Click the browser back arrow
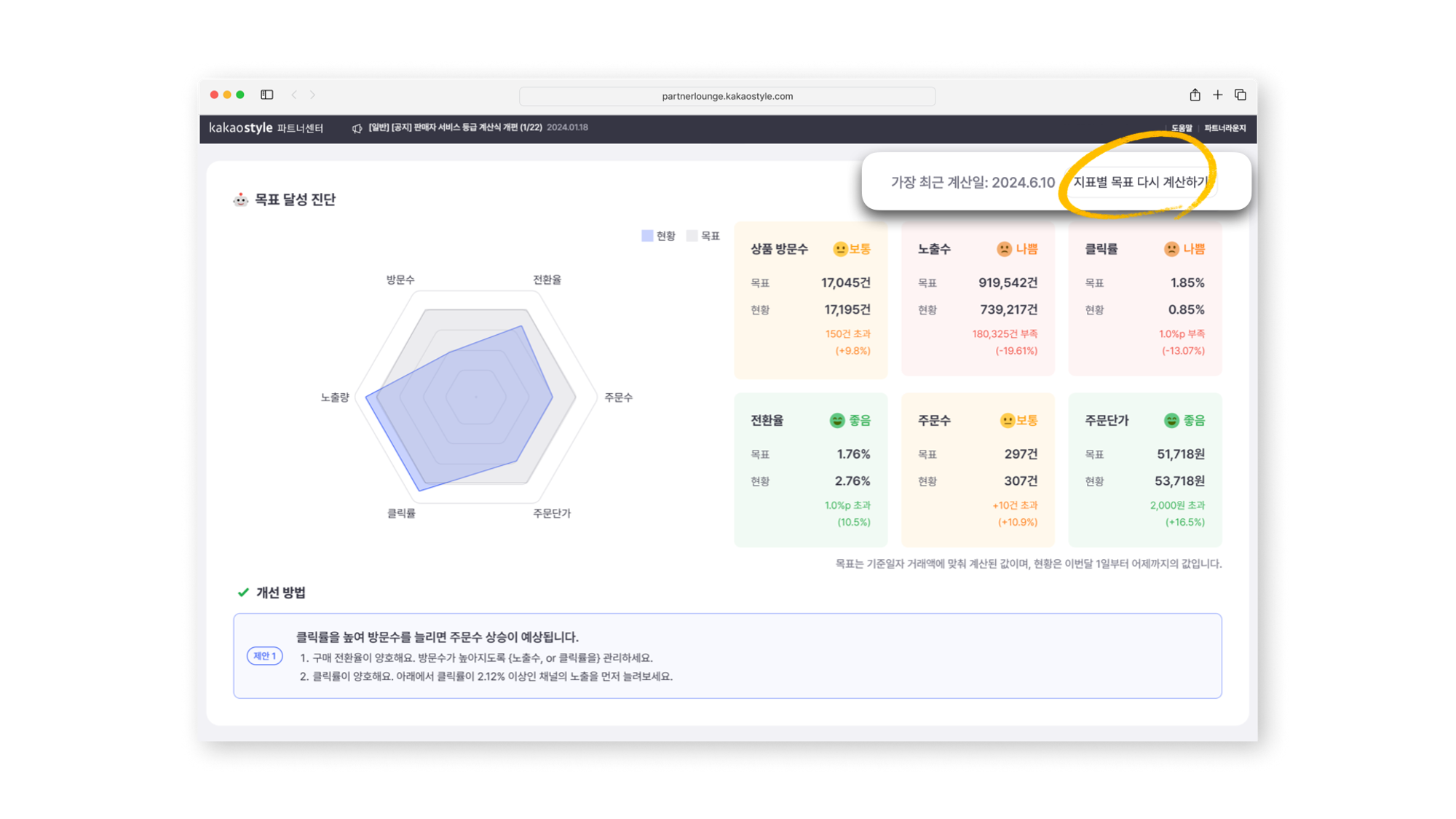This screenshot has height=819, width=1456. tap(294, 95)
